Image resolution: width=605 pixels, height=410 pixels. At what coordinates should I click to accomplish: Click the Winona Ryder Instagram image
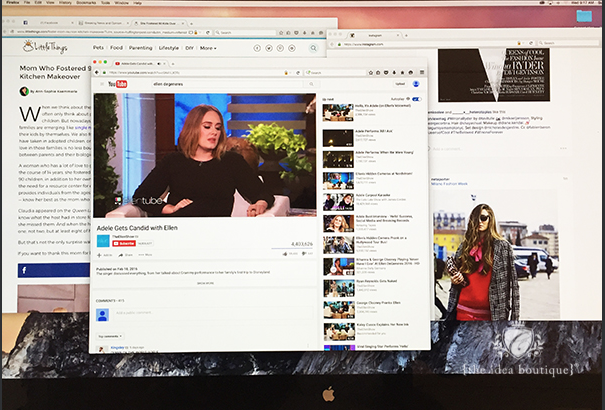click(494, 75)
